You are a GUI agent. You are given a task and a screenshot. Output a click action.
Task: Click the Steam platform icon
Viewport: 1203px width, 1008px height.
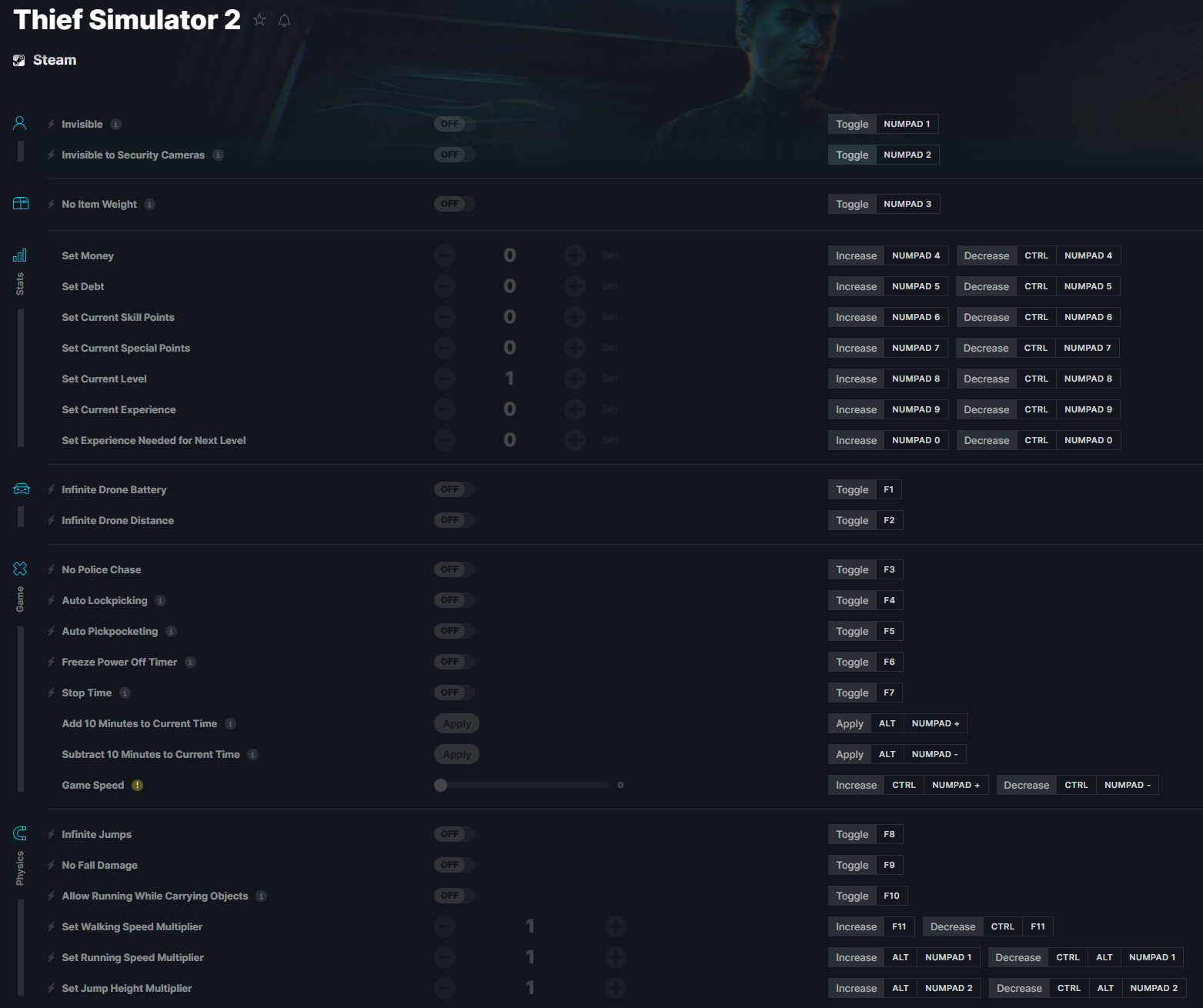pyautogui.click(x=19, y=60)
